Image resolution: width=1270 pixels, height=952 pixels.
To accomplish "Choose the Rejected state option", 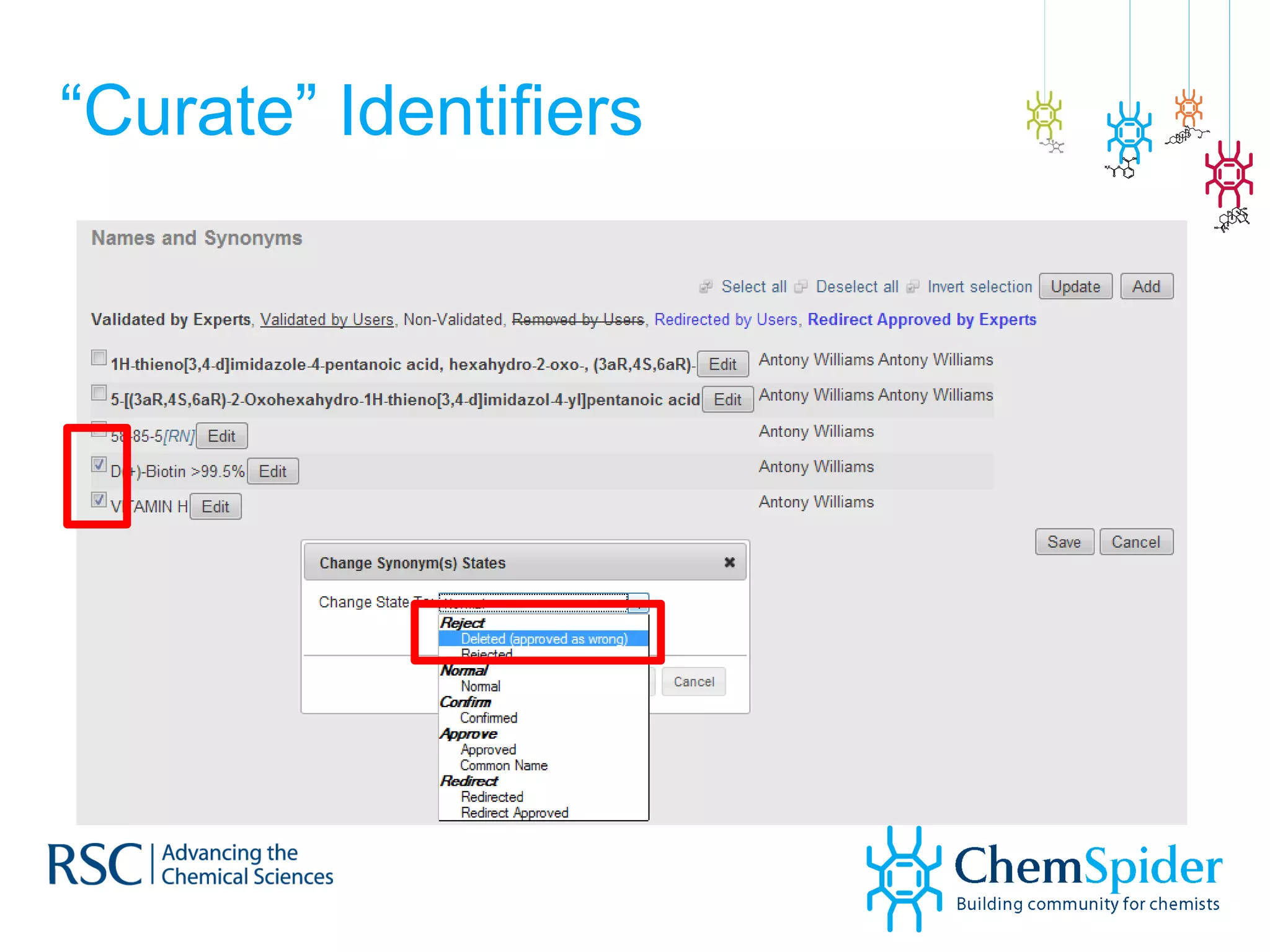I will (x=487, y=654).
